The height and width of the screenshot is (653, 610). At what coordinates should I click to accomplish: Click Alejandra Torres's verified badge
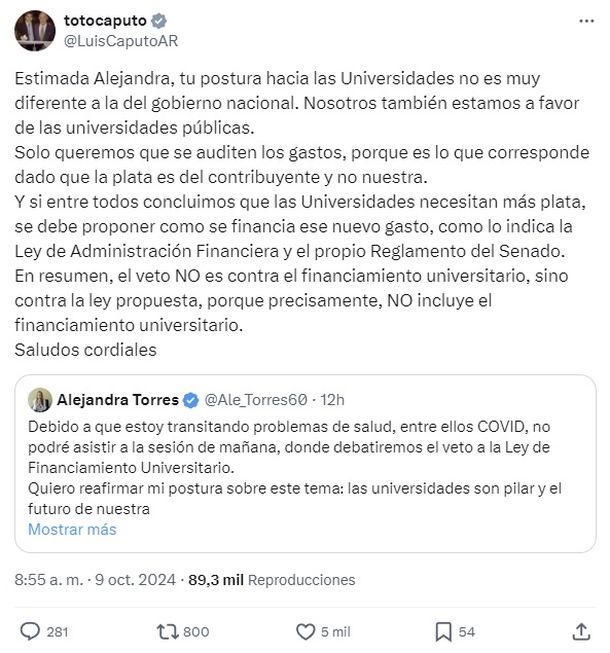click(189, 400)
